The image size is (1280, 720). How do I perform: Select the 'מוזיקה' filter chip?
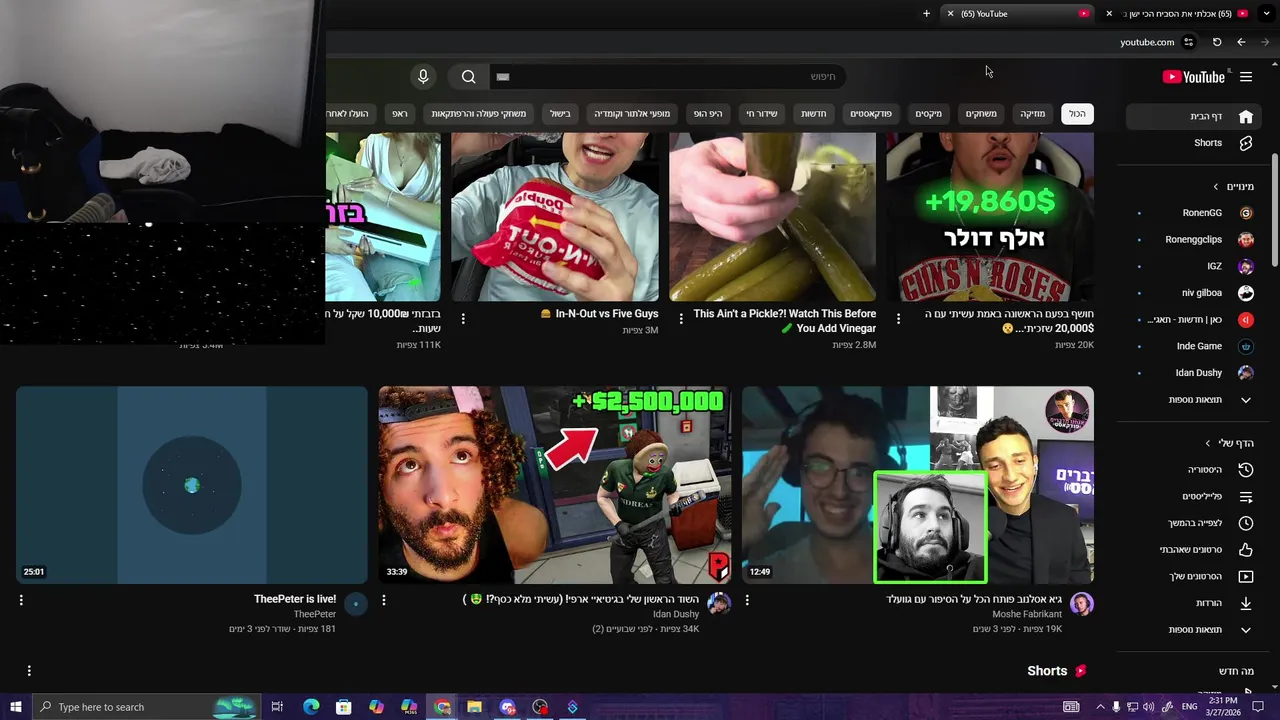coord(1032,114)
